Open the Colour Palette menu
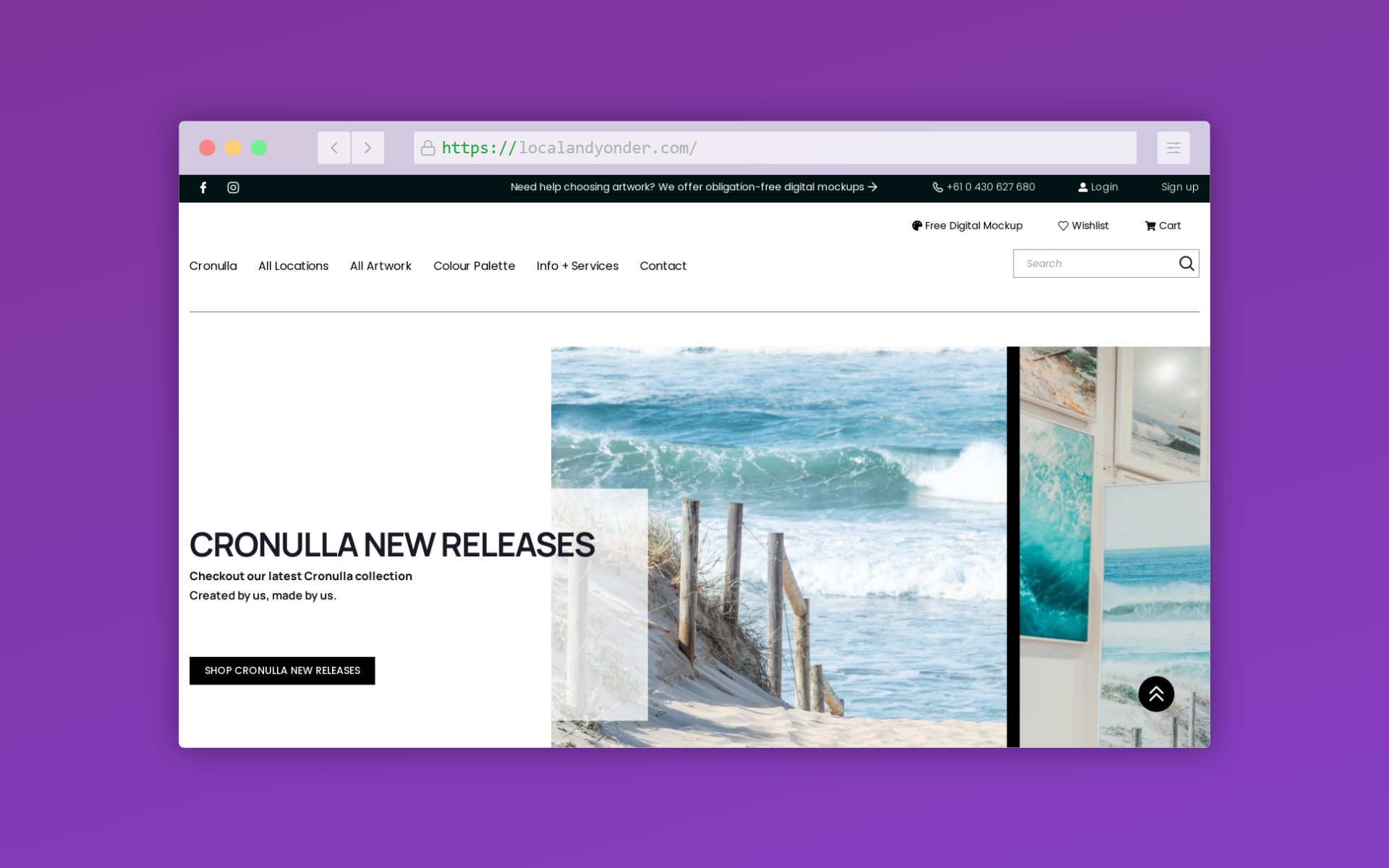The image size is (1389, 868). pos(474,265)
